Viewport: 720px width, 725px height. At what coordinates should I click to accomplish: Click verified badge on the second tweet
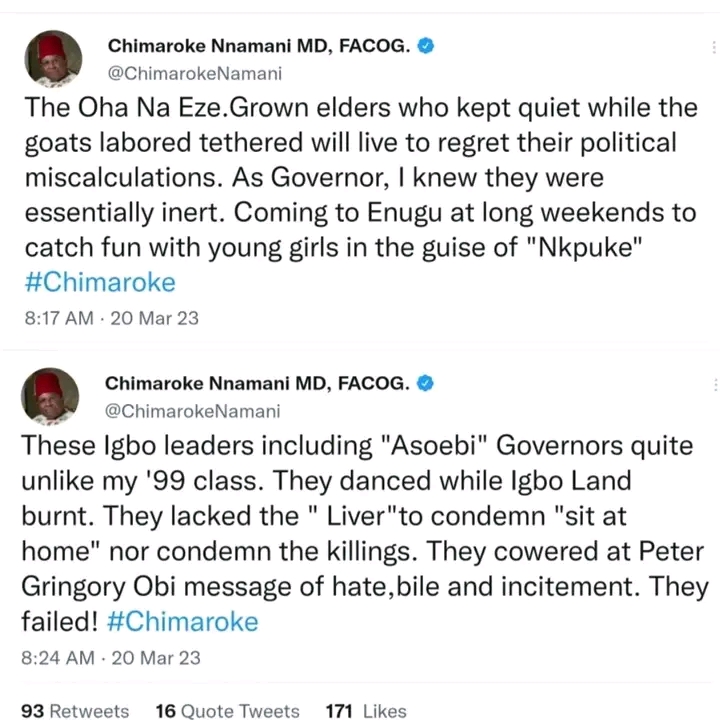[x=425, y=383]
